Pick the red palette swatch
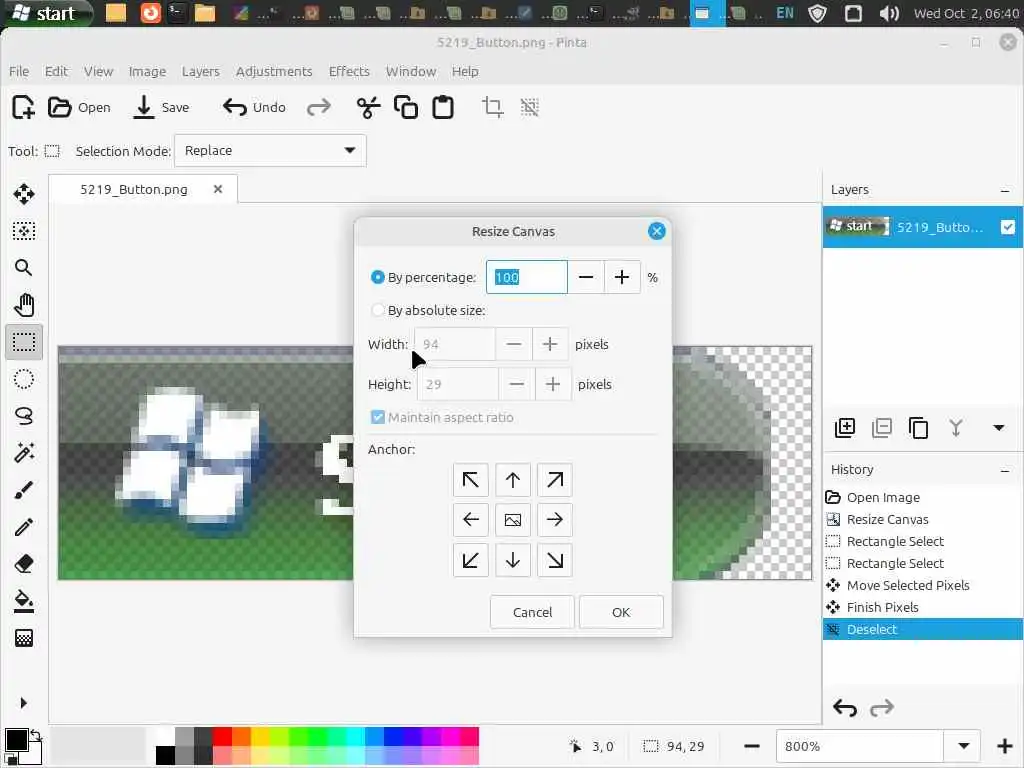The image size is (1024, 768). coord(222,736)
